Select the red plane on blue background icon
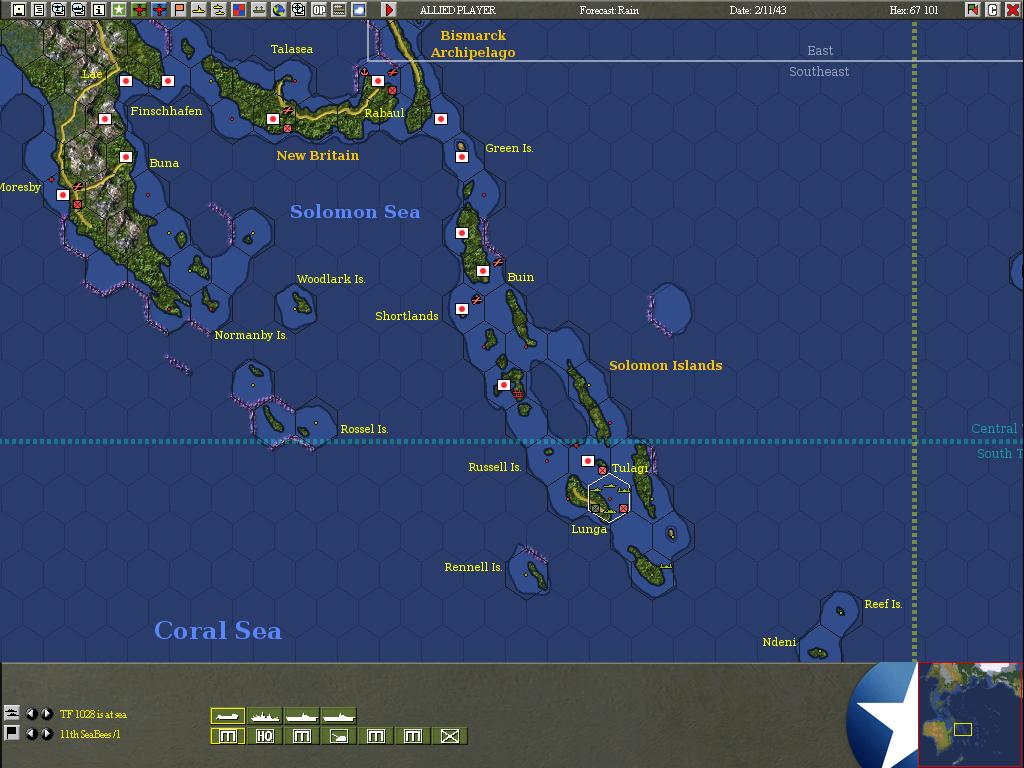 pyautogui.click(x=159, y=10)
